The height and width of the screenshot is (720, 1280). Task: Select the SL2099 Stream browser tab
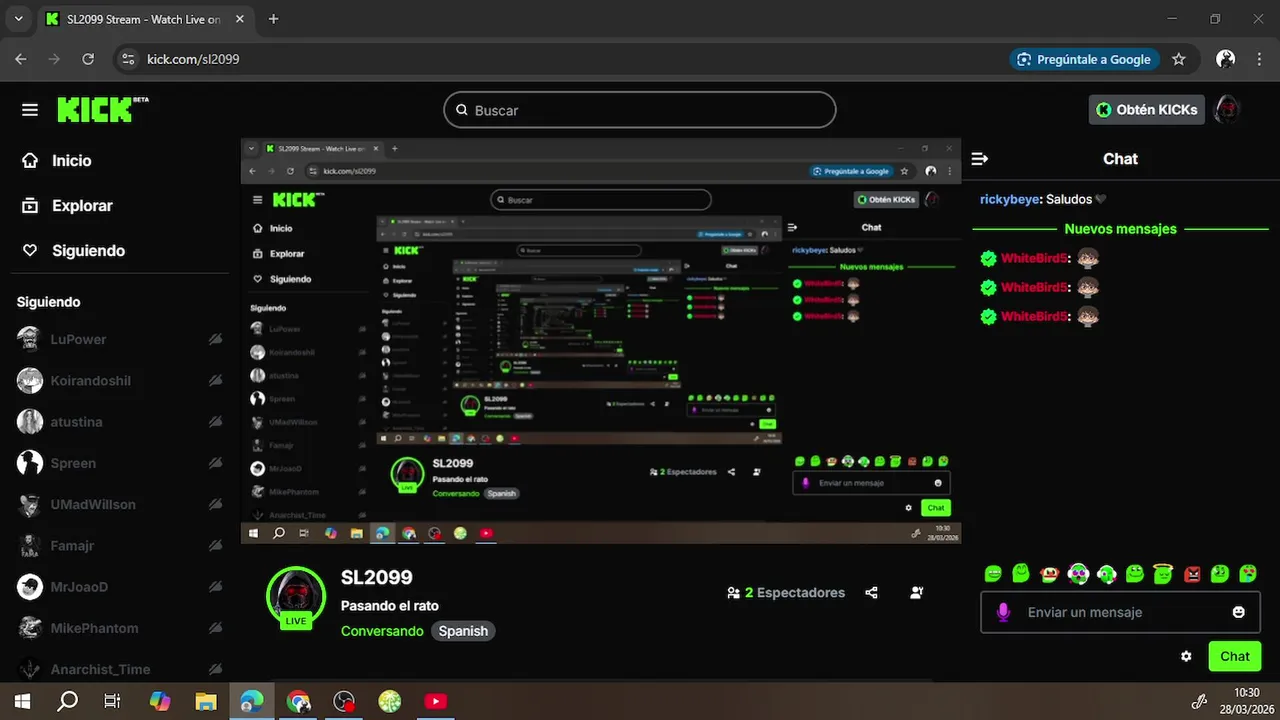pos(143,19)
